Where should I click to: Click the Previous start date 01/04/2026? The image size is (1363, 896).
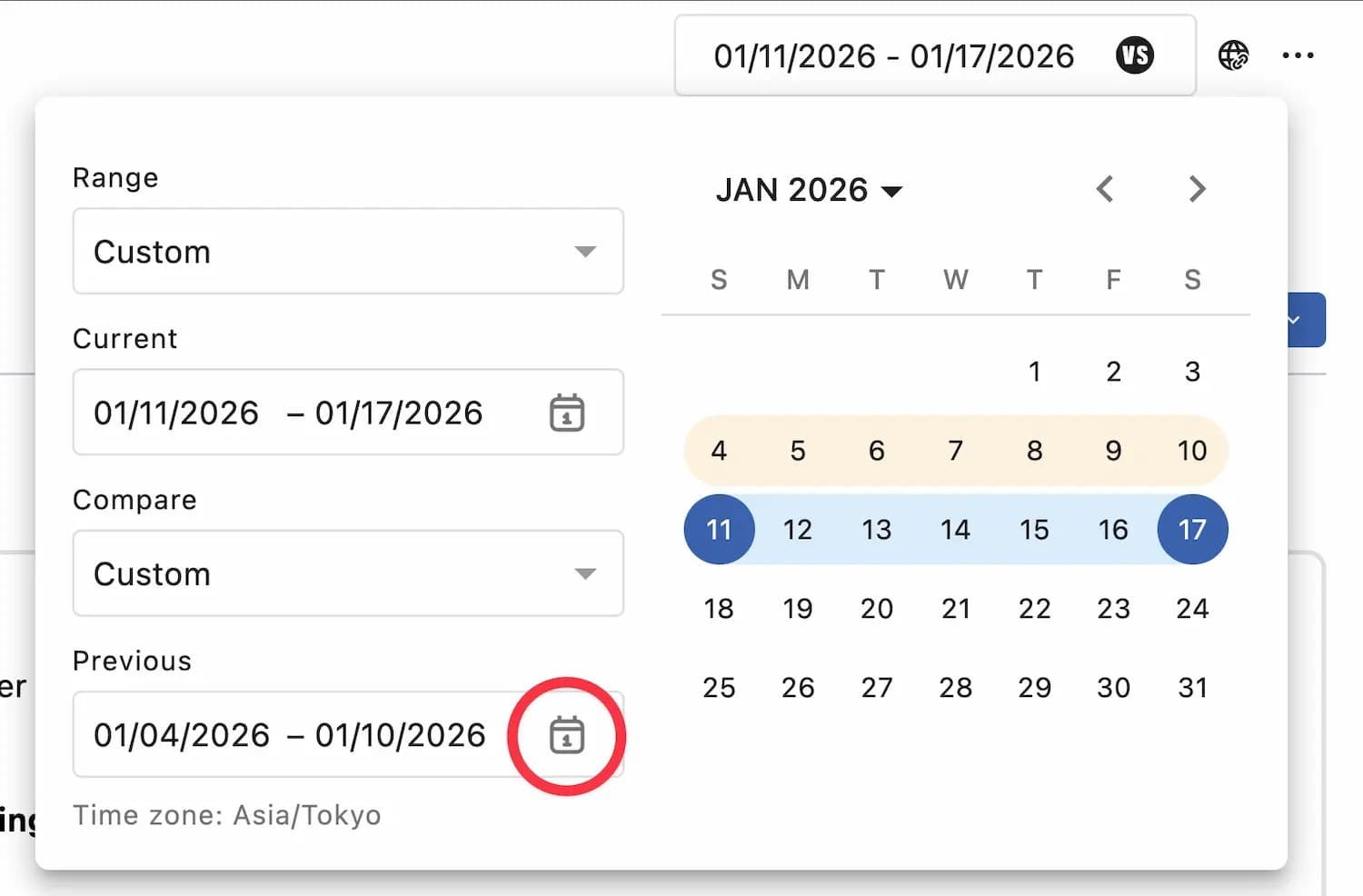182,735
